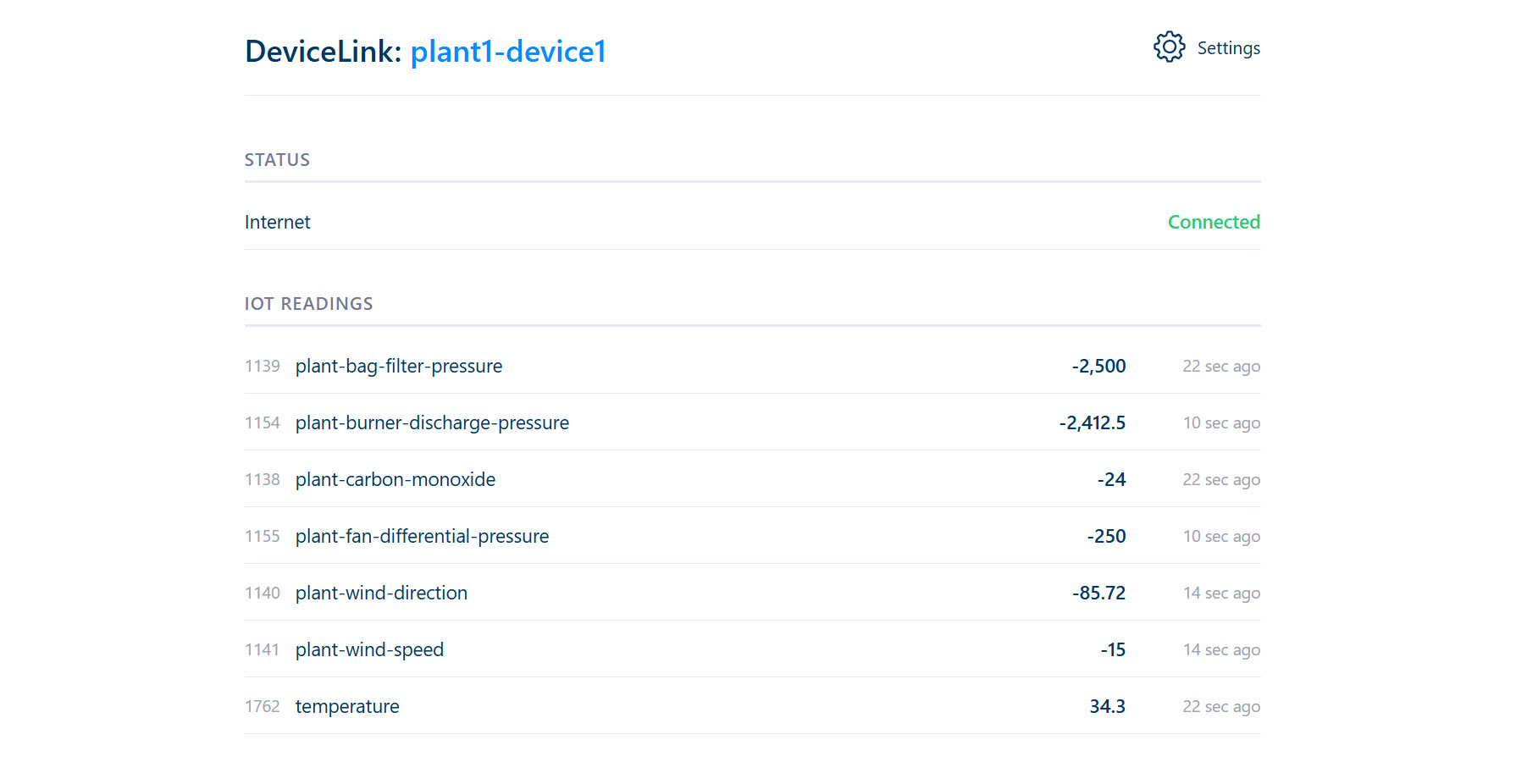
Task: Open the temperature reading entry
Action: pyautogui.click(x=347, y=706)
